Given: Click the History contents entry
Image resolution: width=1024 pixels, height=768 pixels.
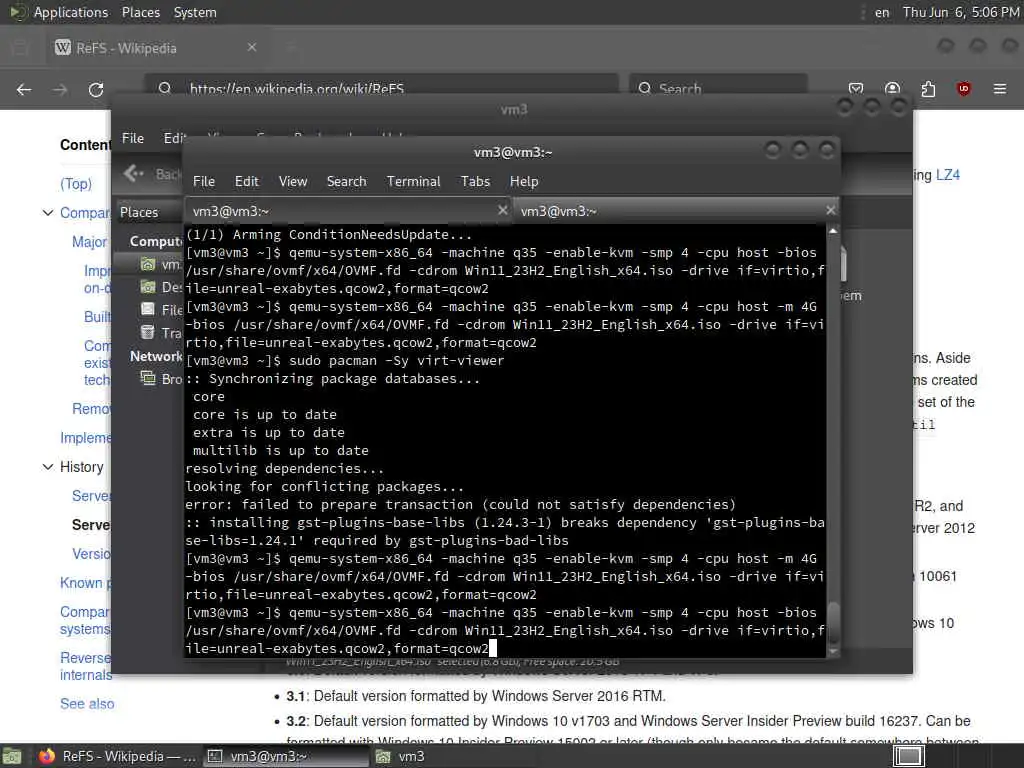Looking at the screenshot, I should tap(82, 467).
